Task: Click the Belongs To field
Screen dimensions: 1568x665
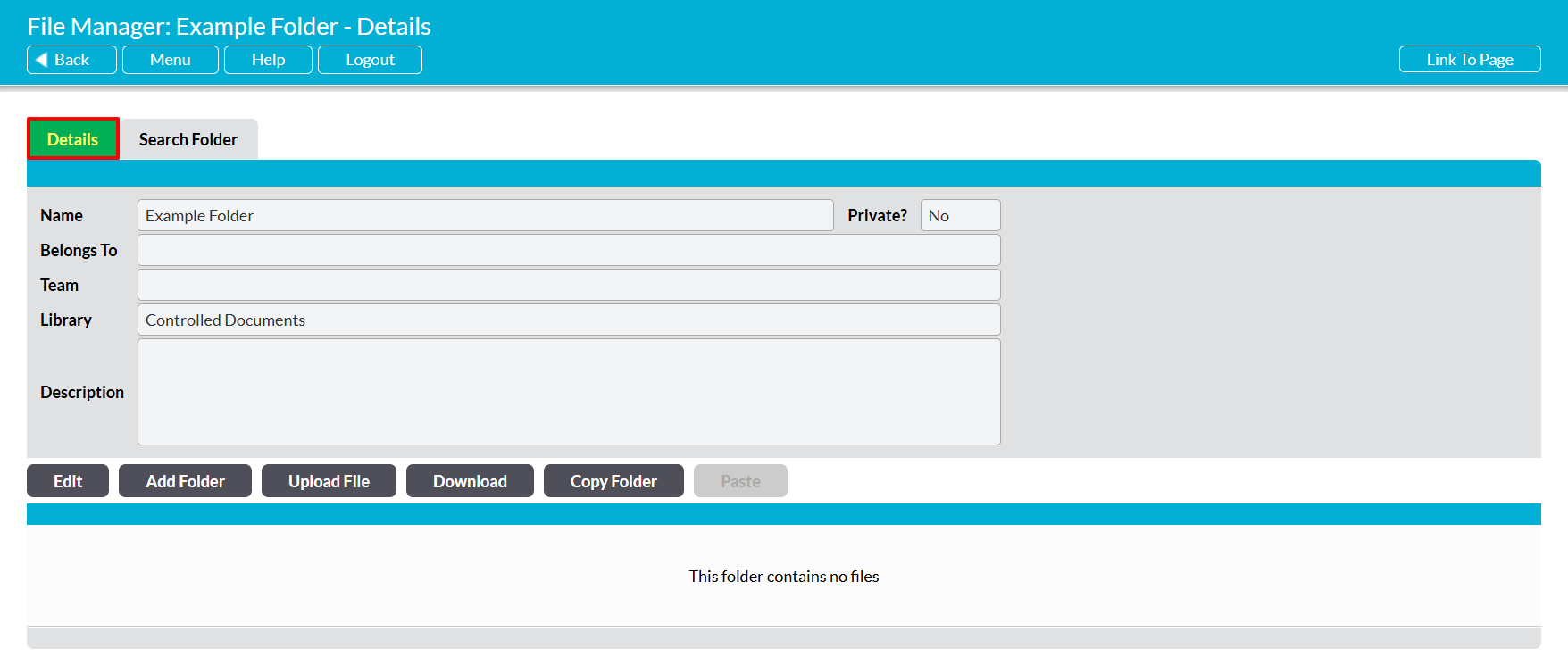Action: pyautogui.click(x=569, y=251)
